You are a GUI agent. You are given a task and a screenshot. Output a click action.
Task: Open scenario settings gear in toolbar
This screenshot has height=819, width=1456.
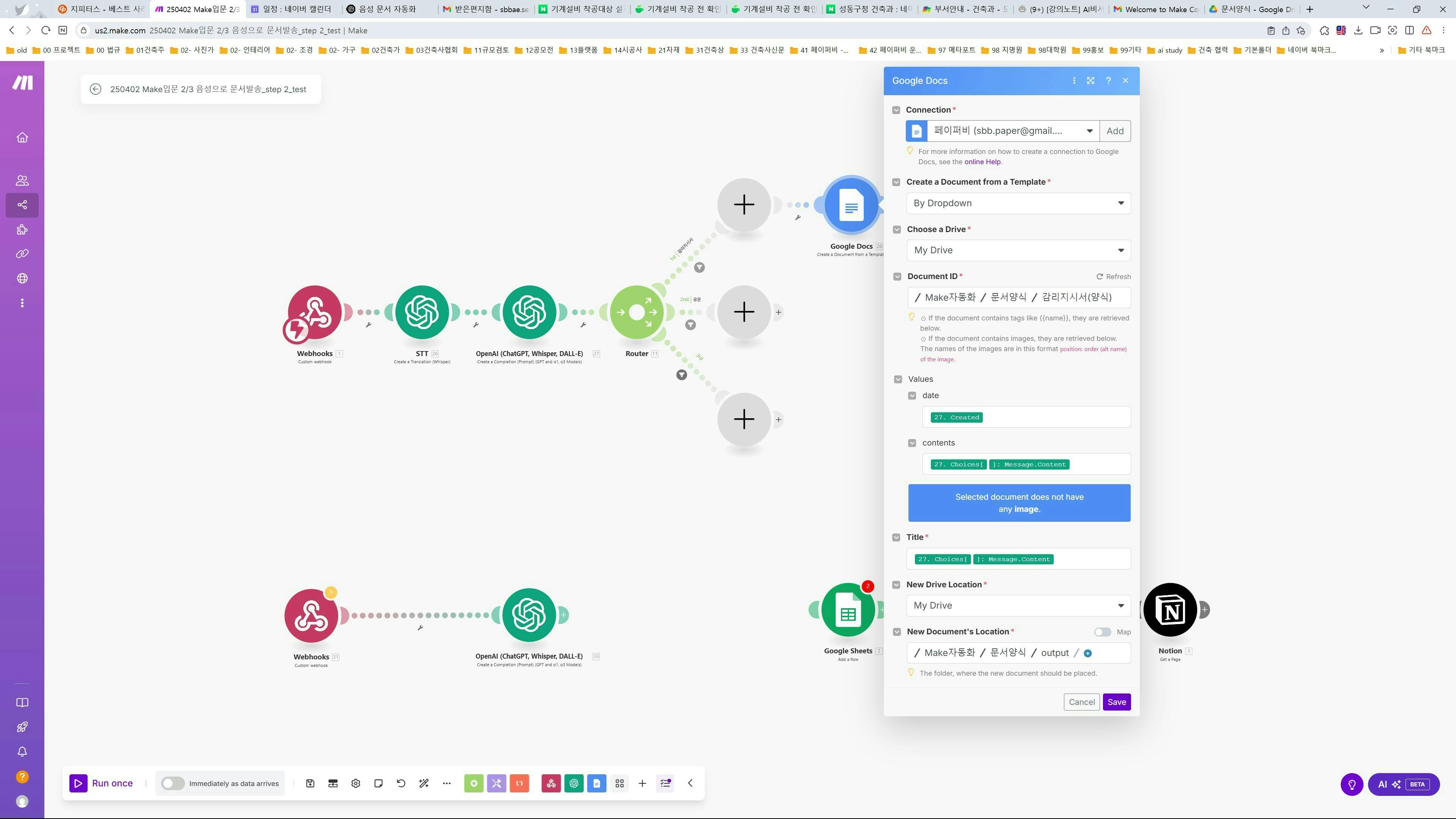(356, 783)
